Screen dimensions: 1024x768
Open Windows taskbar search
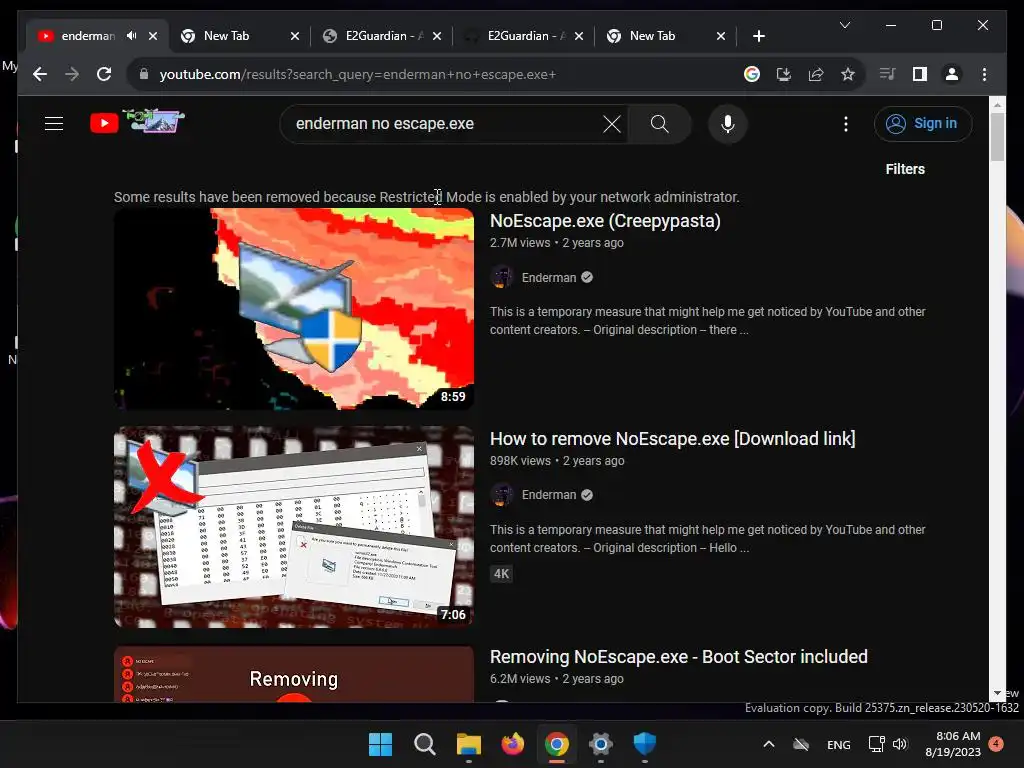coord(424,744)
